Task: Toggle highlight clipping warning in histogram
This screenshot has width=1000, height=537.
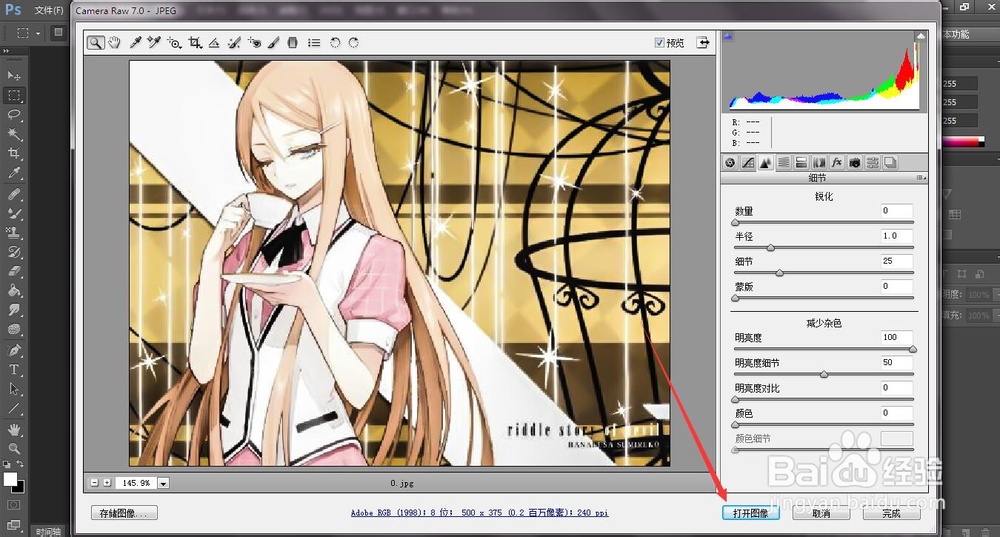Action: pos(920,36)
